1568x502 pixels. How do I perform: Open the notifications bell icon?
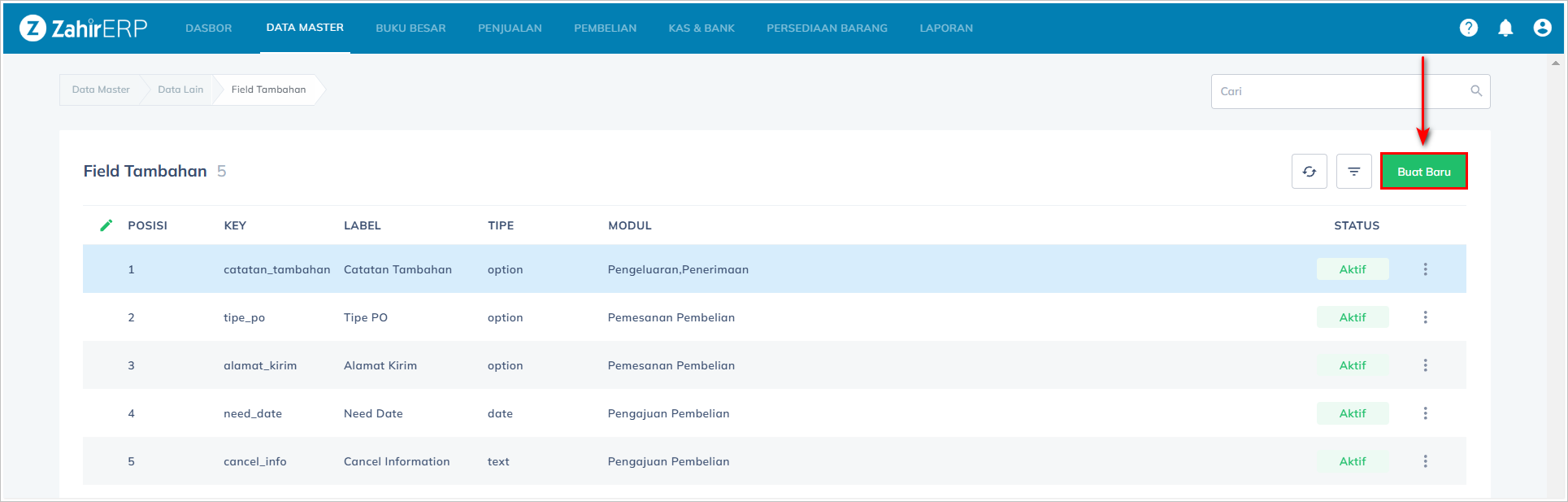coord(1505,28)
